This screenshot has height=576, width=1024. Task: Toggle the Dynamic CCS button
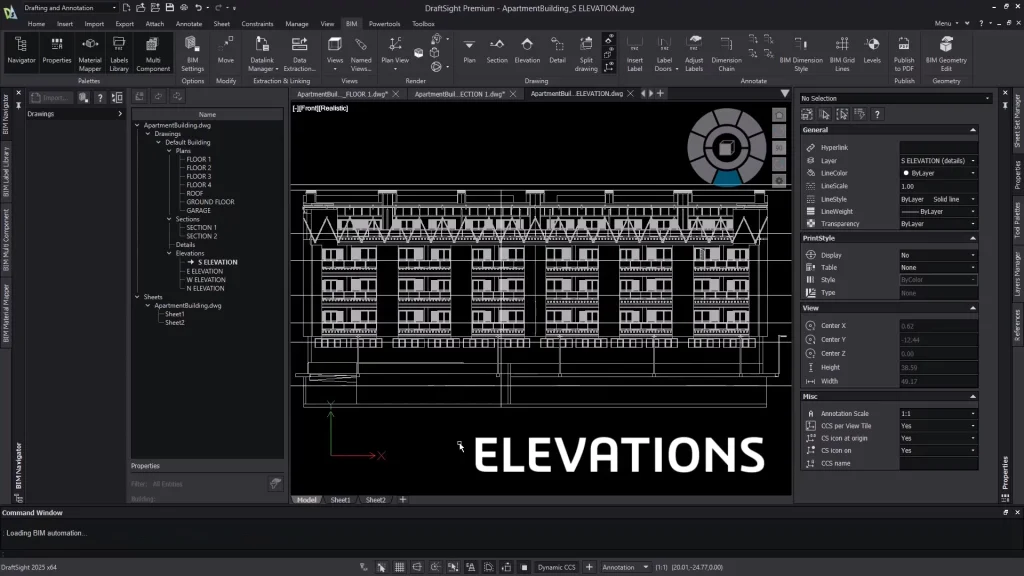pos(556,567)
